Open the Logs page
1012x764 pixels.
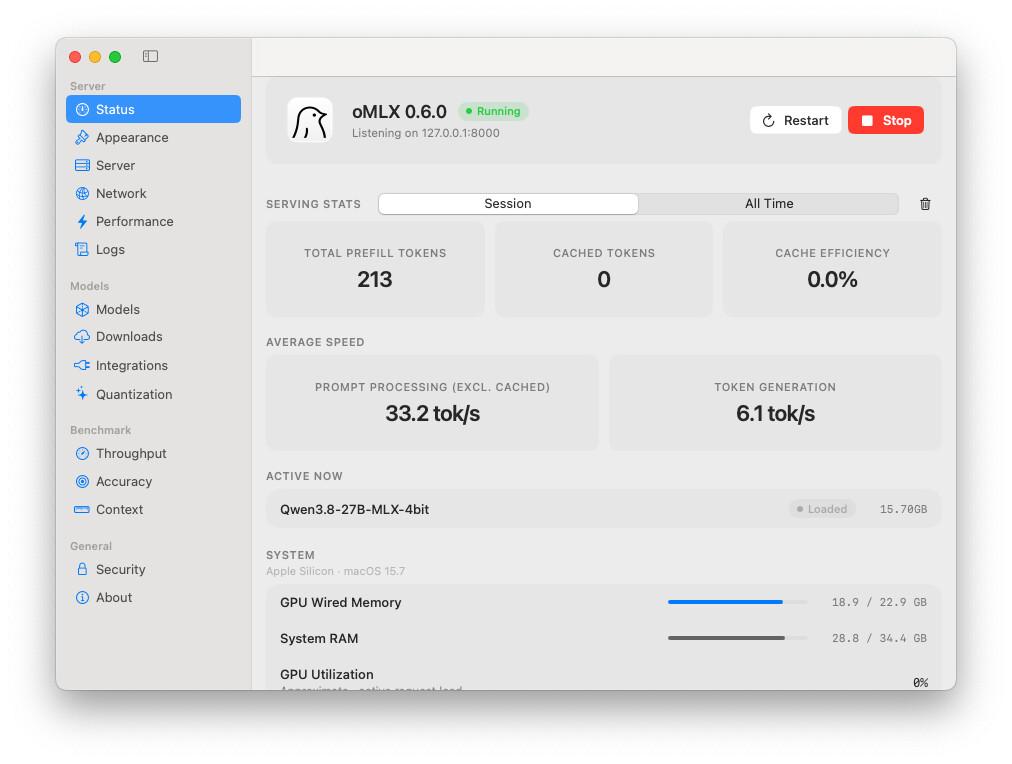pos(154,249)
